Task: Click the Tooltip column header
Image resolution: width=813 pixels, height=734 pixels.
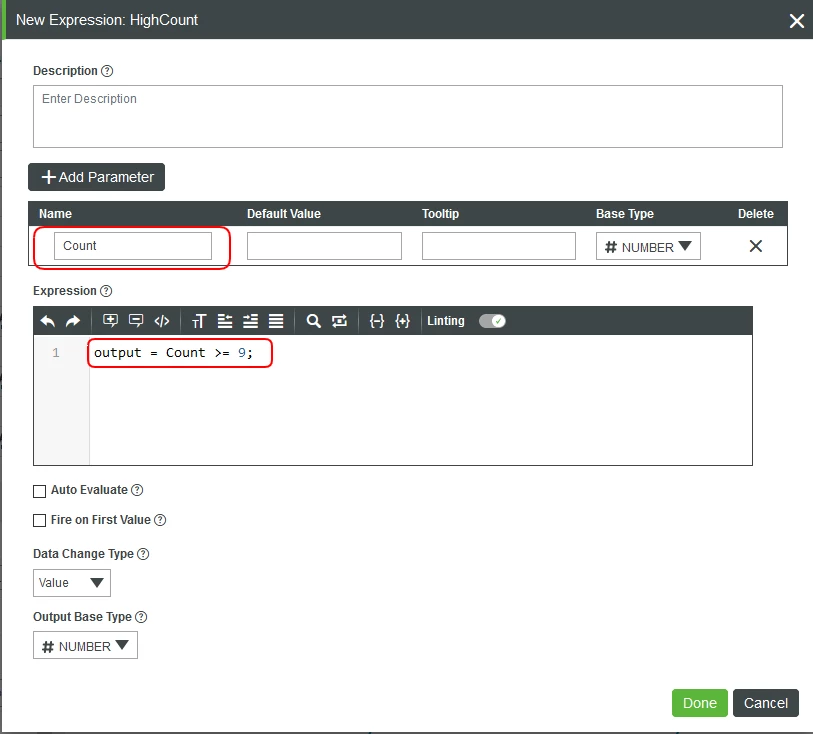Action: [440, 214]
